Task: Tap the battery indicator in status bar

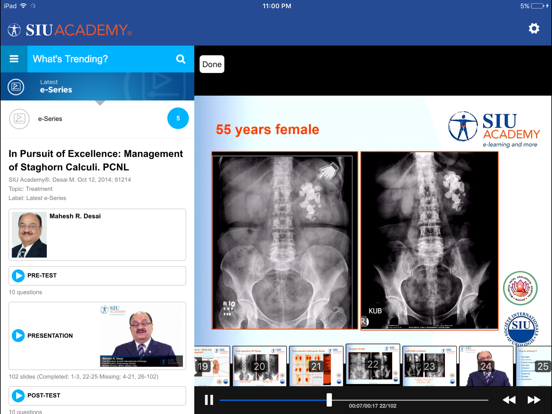Action: pyautogui.click(x=537, y=6)
